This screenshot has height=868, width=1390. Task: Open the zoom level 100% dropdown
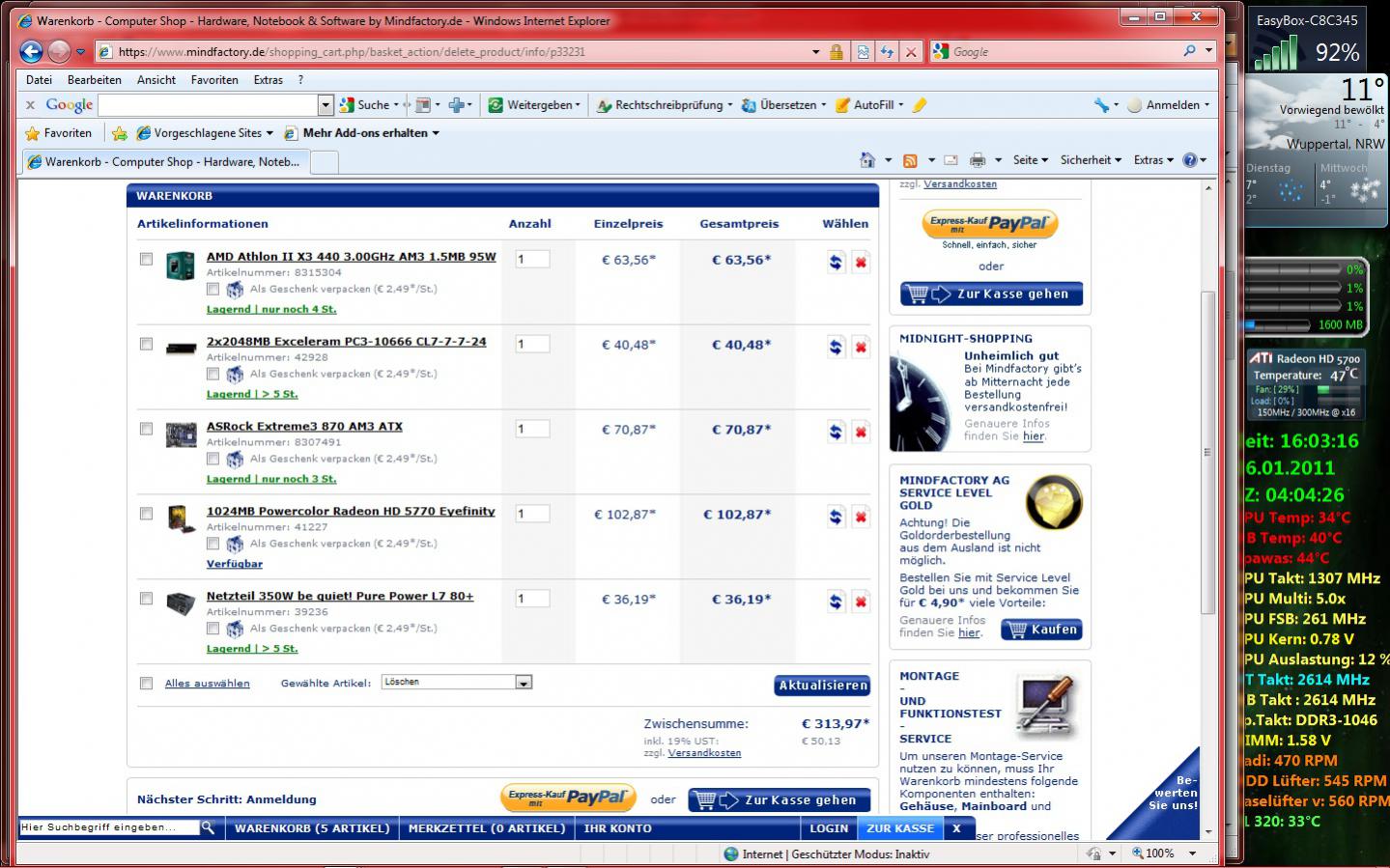tap(1192, 854)
